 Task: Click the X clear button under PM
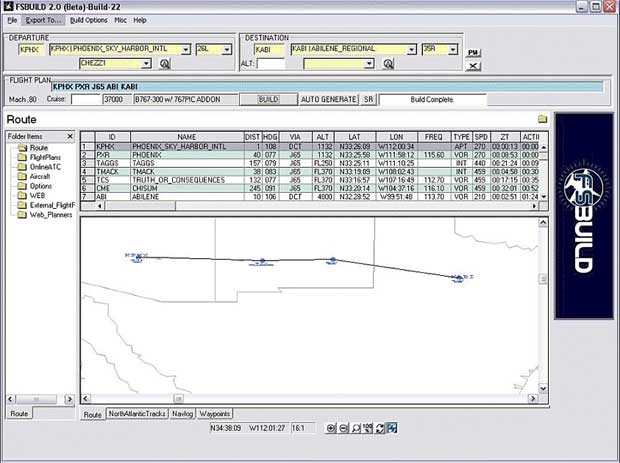tap(473, 66)
